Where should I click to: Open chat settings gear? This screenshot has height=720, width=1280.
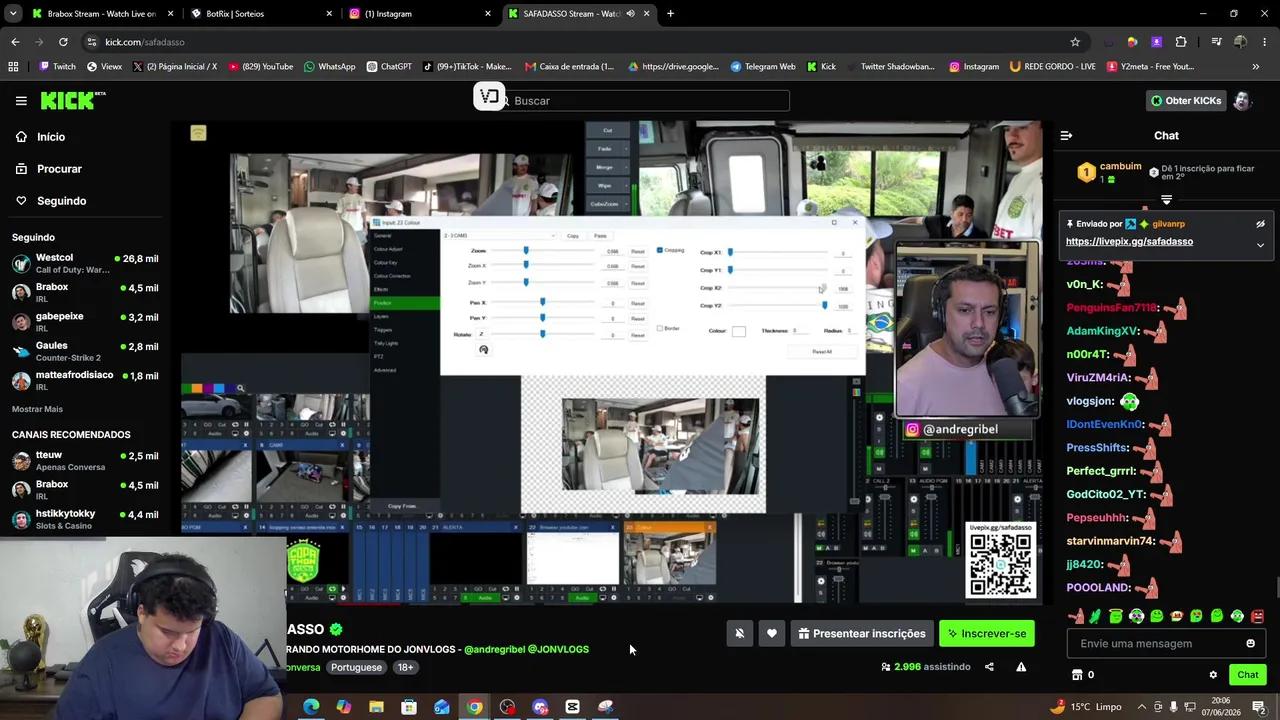1213,675
